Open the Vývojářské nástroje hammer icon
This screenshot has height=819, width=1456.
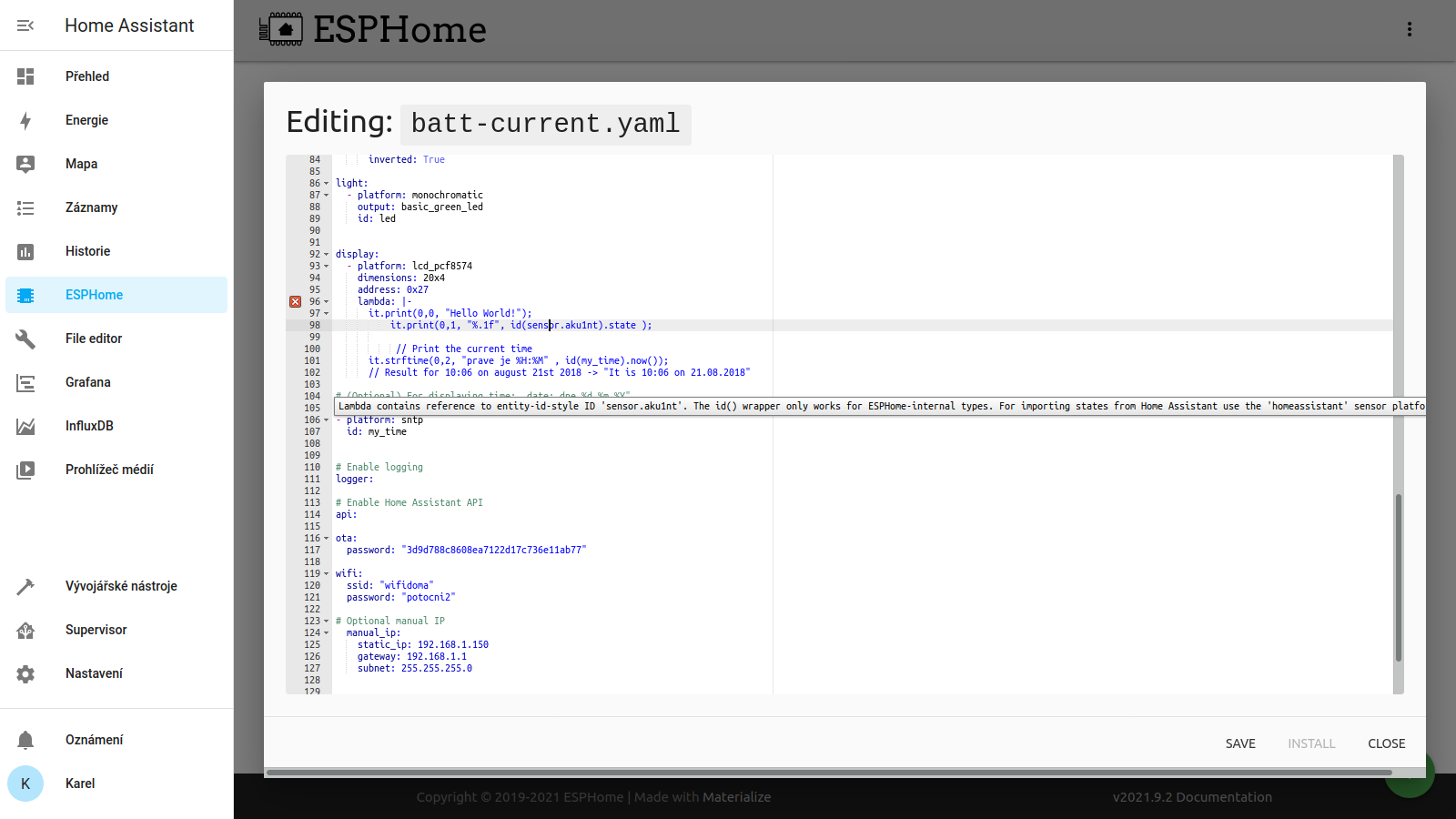[25, 586]
